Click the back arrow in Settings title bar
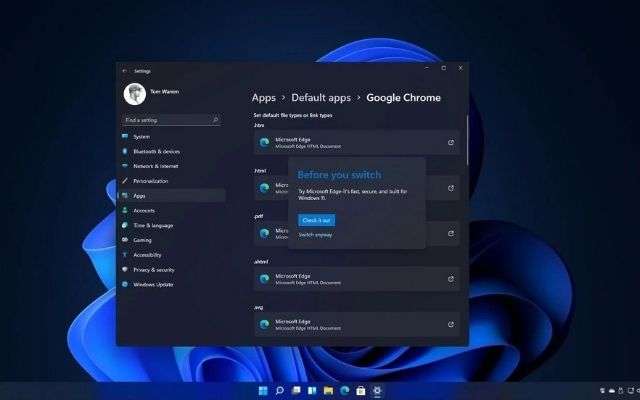The height and width of the screenshot is (400, 640). click(x=124, y=71)
